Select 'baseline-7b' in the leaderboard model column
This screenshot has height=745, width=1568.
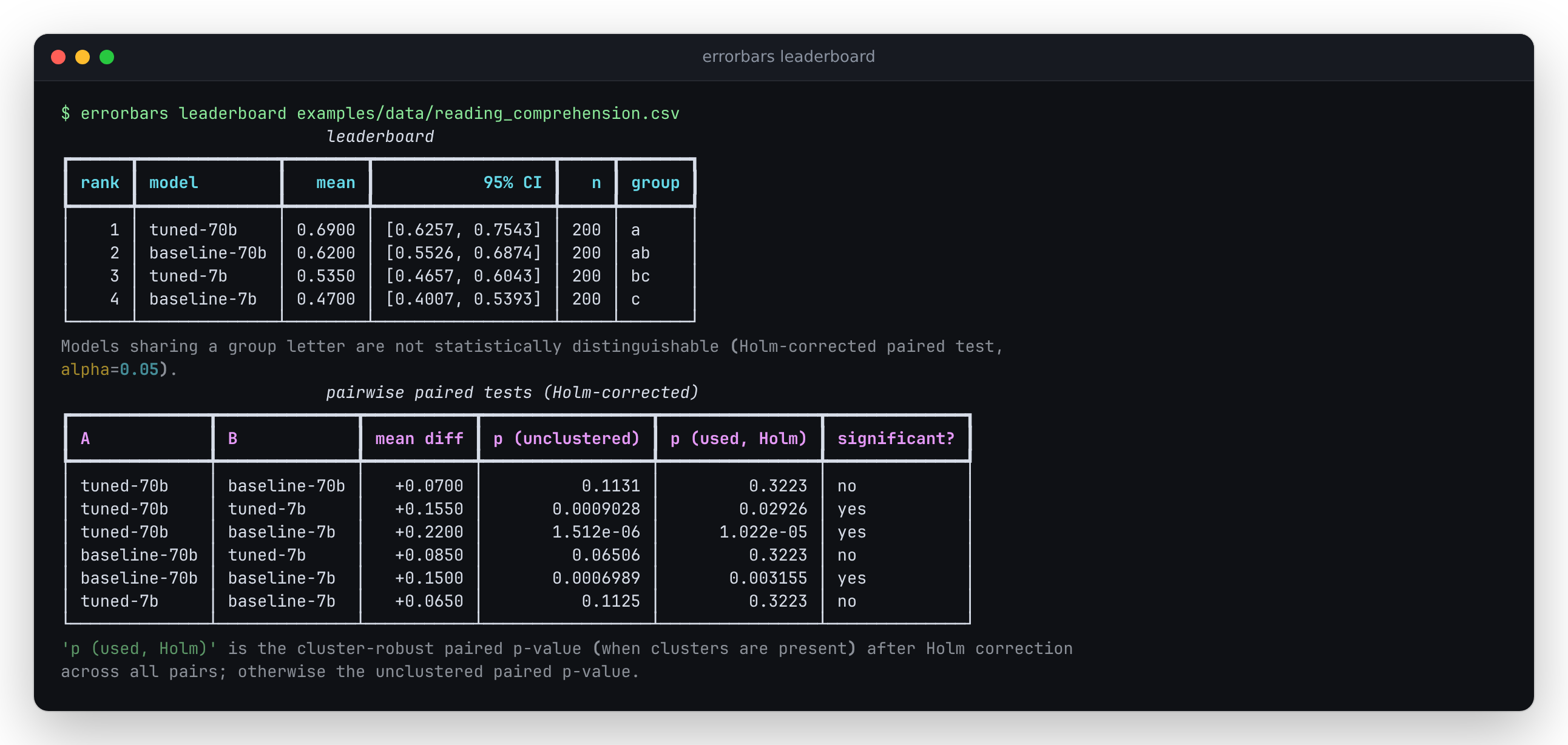(203, 300)
